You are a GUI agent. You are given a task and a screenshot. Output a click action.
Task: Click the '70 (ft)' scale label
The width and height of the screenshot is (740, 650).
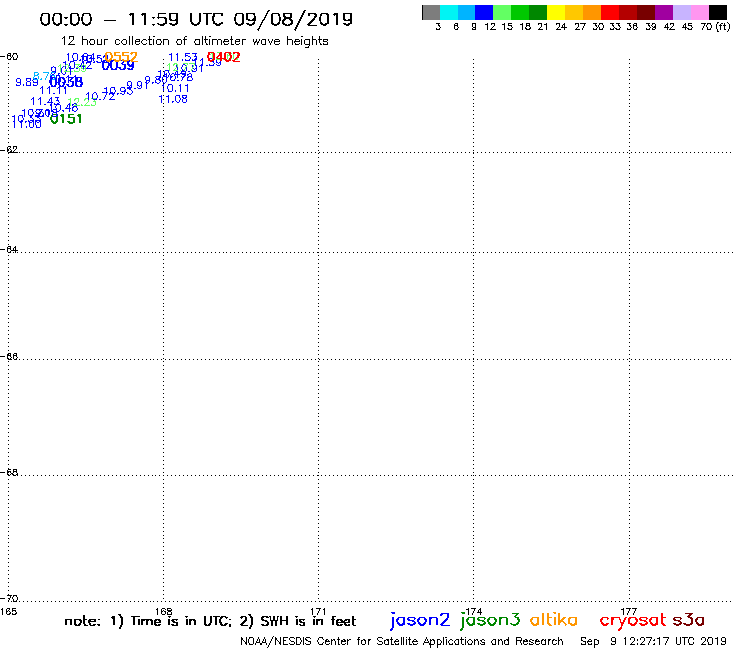point(715,27)
